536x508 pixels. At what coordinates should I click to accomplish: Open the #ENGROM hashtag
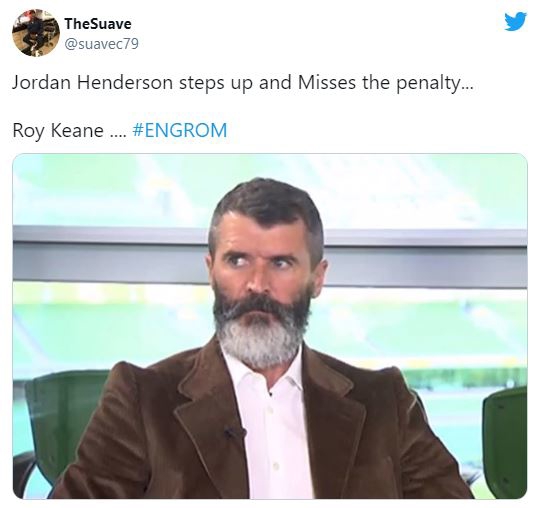(179, 130)
